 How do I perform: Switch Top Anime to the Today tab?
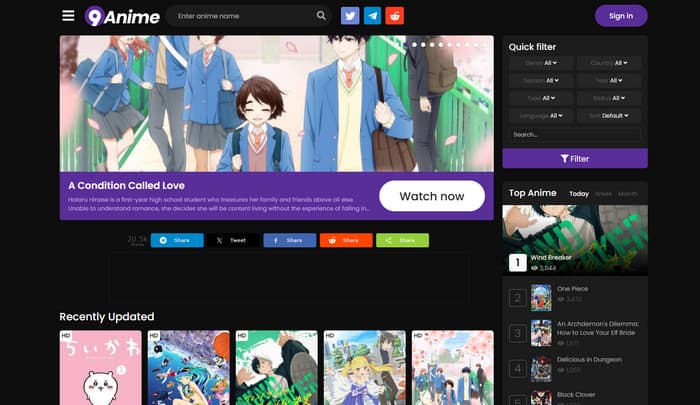[x=579, y=194]
